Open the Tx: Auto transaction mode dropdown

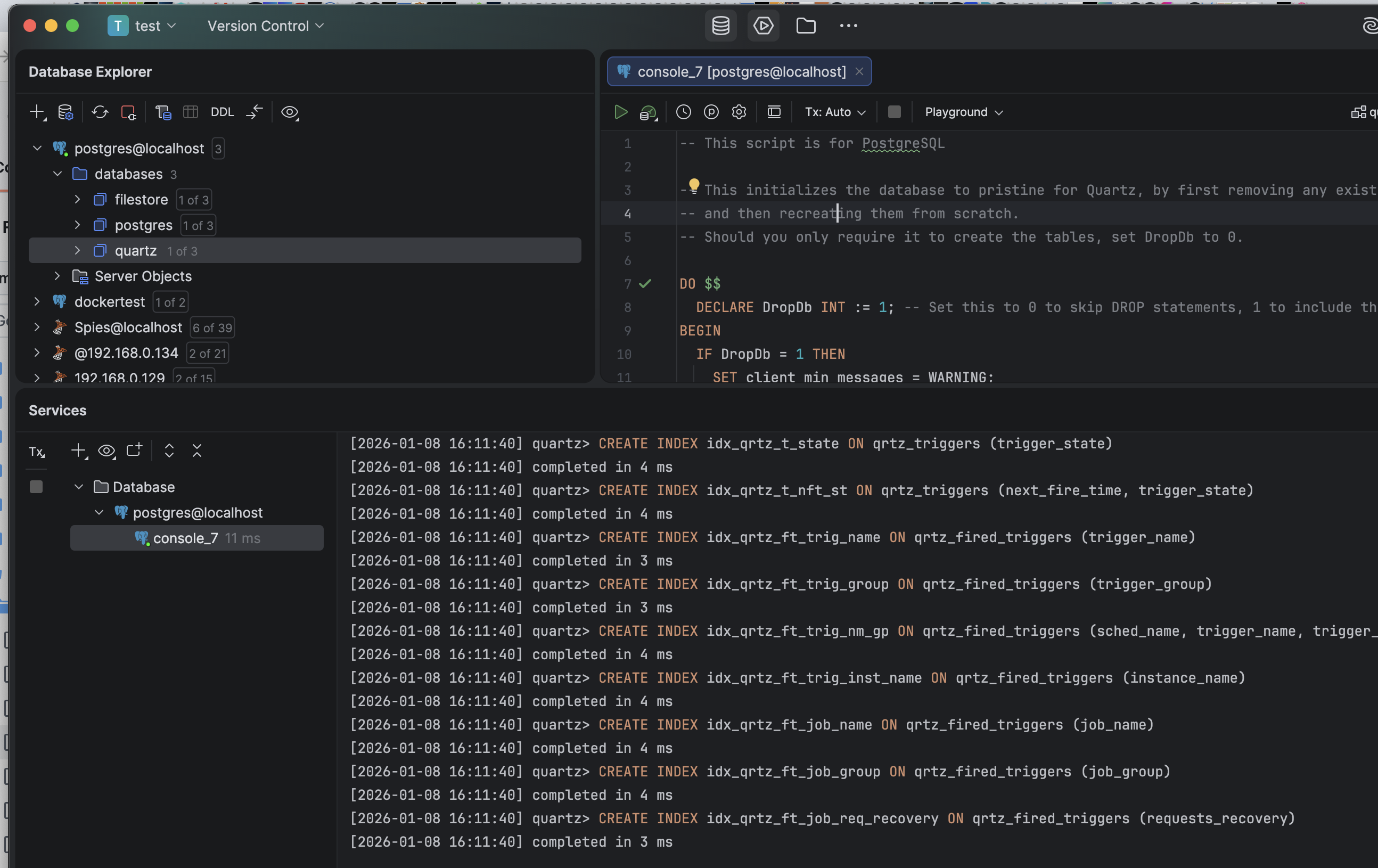pos(834,112)
